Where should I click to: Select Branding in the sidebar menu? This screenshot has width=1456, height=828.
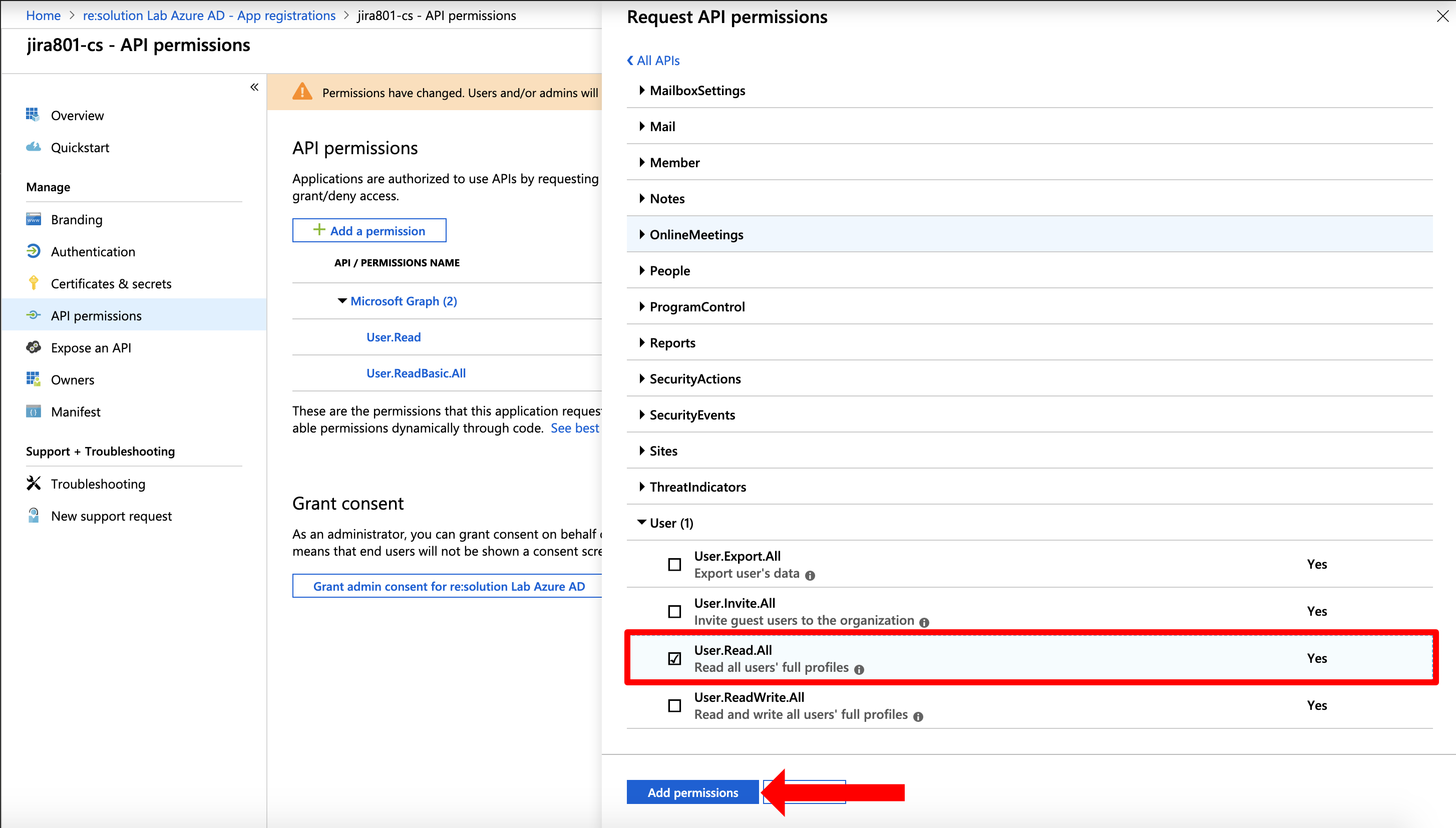coord(76,219)
